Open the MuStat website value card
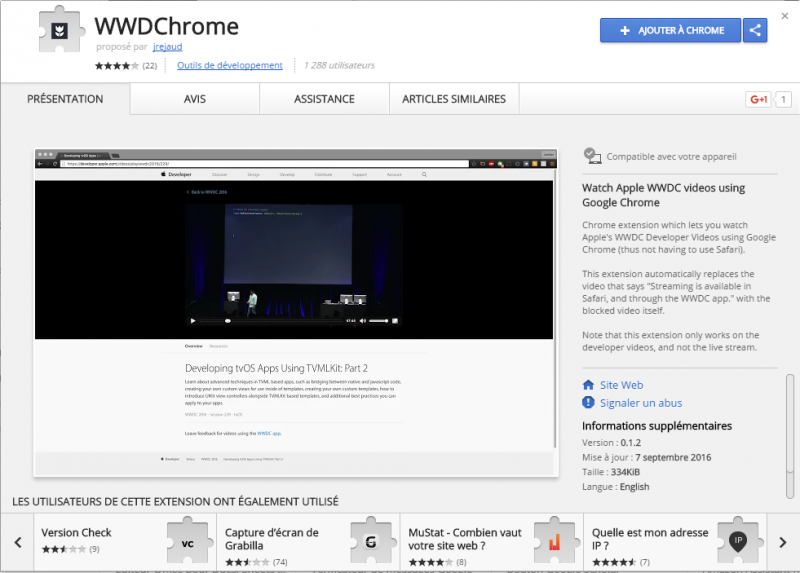800x573 pixels. pos(492,542)
